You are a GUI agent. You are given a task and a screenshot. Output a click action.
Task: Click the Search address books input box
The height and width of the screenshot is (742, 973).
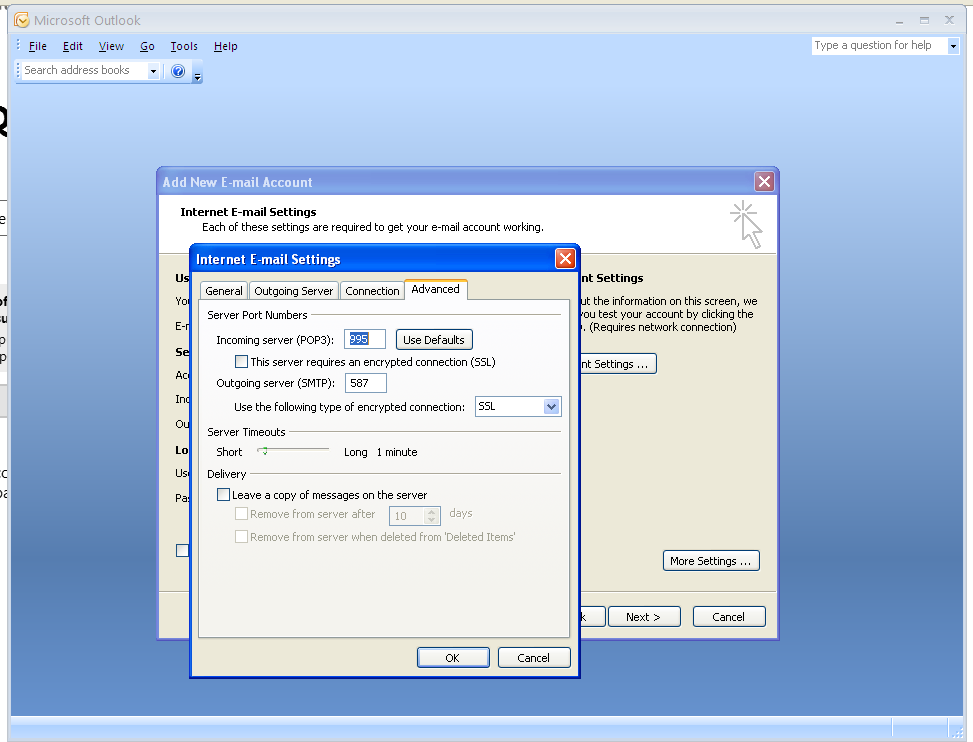[x=85, y=71]
